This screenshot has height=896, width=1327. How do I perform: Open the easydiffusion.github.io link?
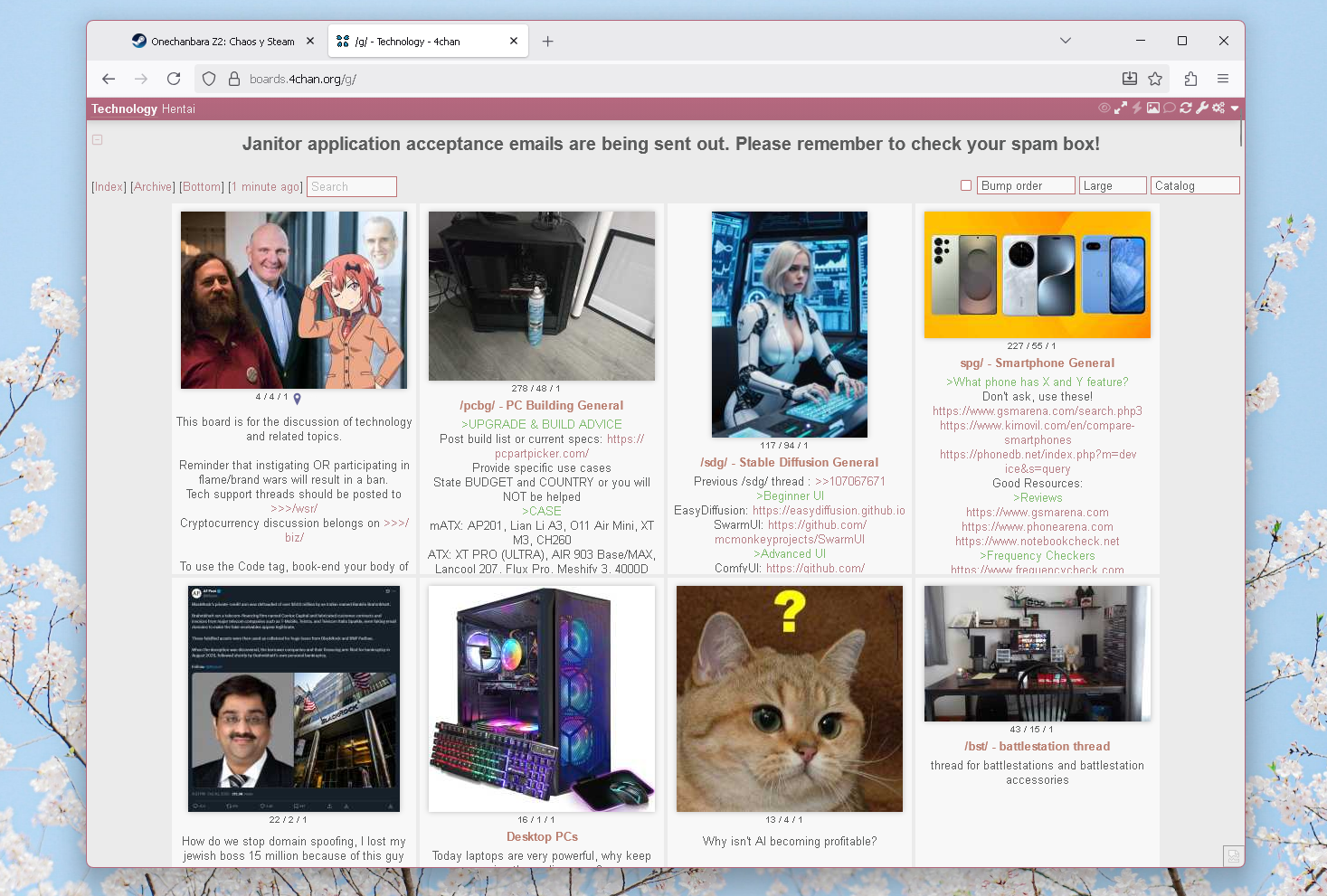coord(829,510)
